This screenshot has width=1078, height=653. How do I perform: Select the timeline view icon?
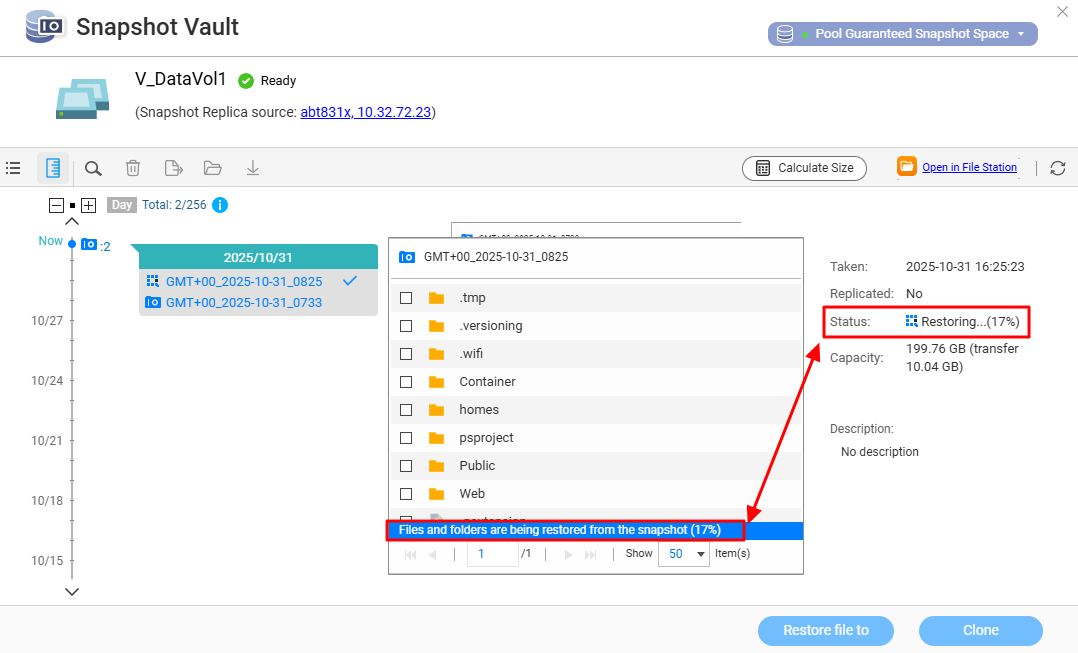click(53, 168)
